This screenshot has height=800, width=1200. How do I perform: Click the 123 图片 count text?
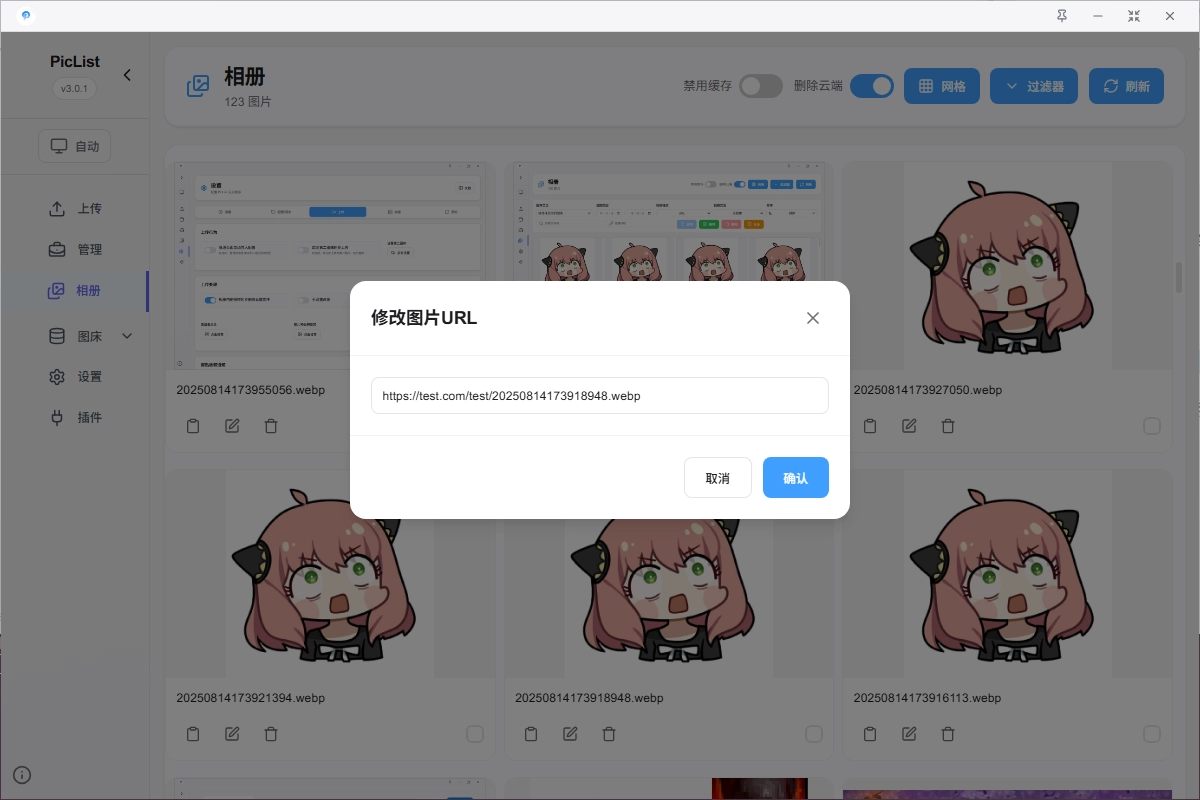point(248,102)
